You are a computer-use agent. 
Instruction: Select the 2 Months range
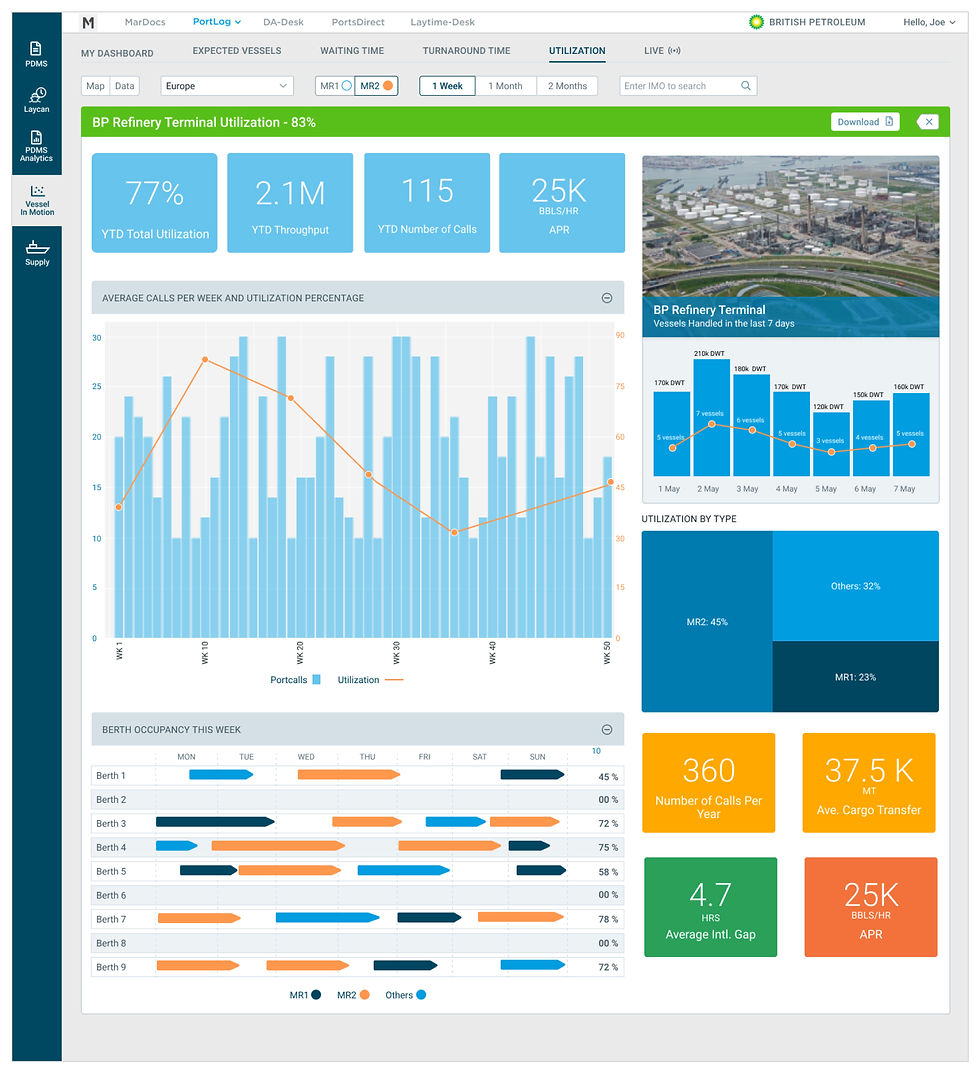(567, 86)
